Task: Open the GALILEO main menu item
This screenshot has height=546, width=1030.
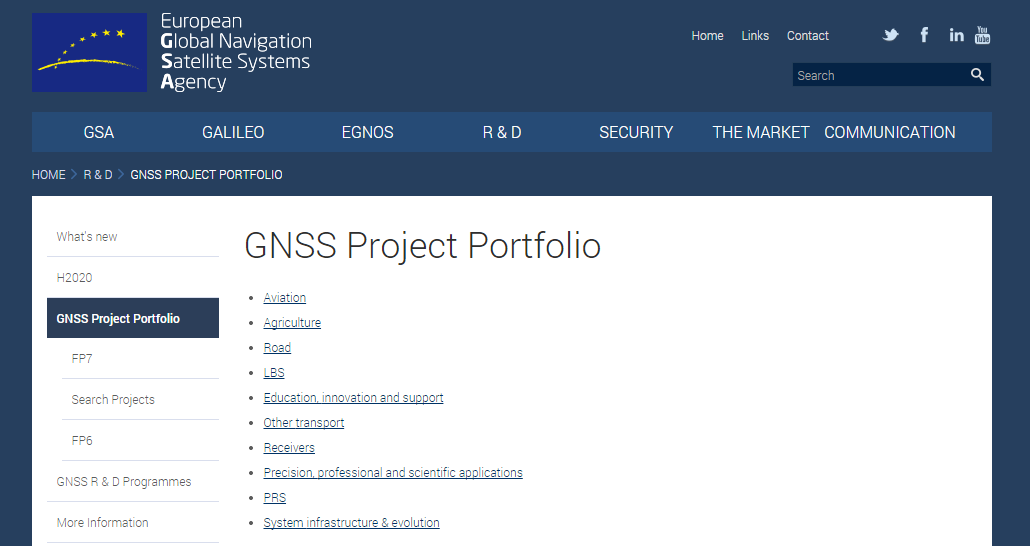Action: pos(233,132)
